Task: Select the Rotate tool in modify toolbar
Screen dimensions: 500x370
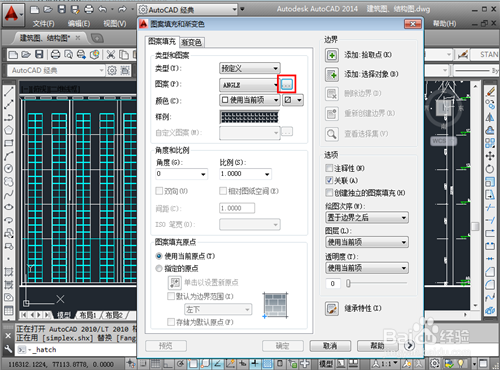Action: point(490,169)
